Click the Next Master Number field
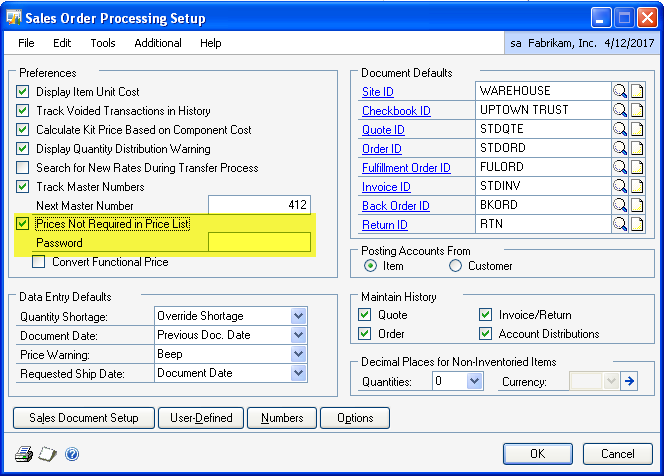Viewport: 664px width, 476px height. pos(259,205)
